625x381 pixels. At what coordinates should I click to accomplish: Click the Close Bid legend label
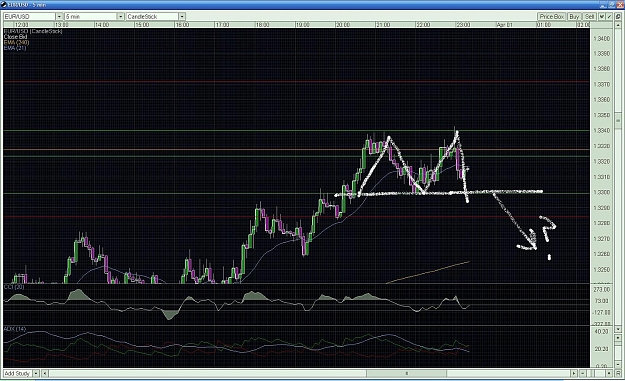click(x=15, y=37)
